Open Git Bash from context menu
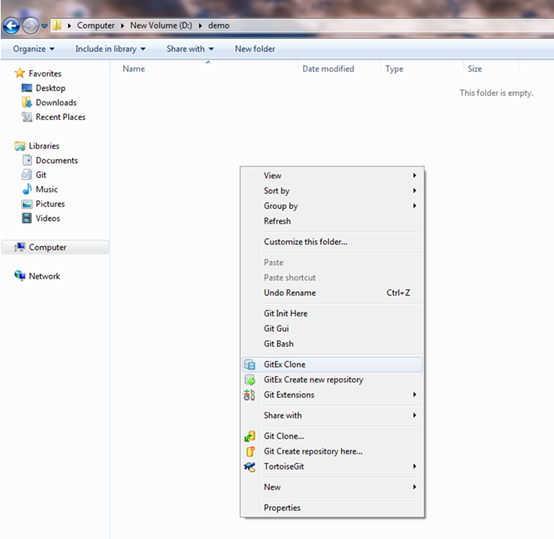The height and width of the screenshot is (539, 554). [x=332, y=344]
